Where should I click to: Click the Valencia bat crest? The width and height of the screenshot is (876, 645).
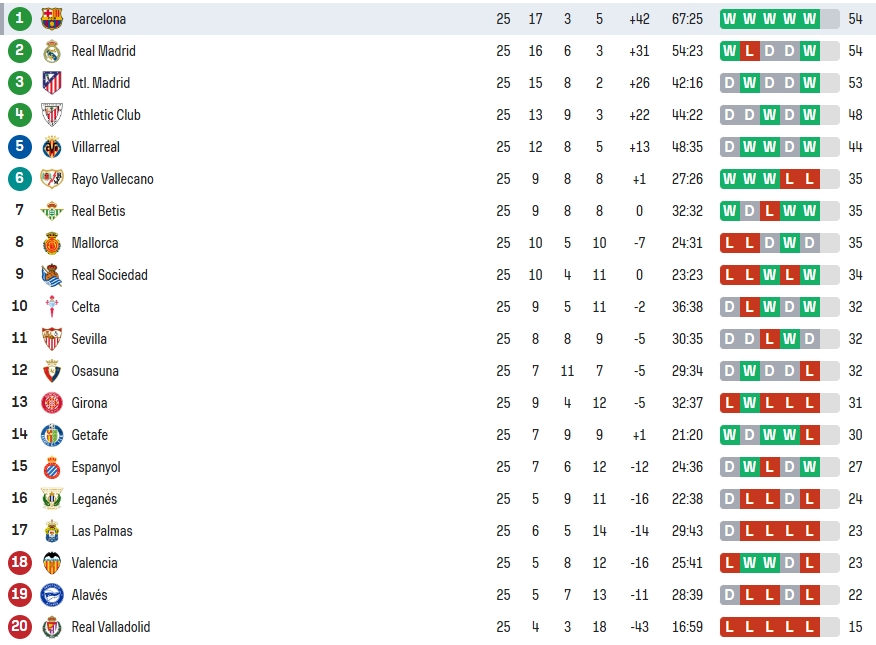[x=52, y=563]
